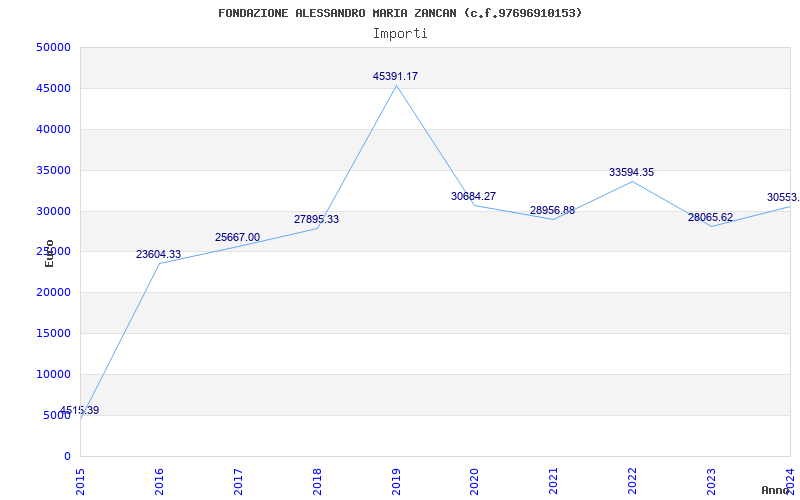Select the 28065.62 data label
Viewport: 800px width, 500px height.
pyautogui.click(x=710, y=217)
